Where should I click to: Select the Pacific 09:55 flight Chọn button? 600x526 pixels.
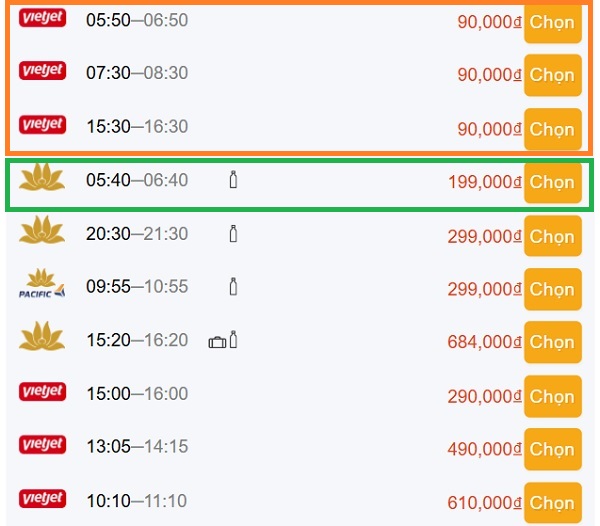point(552,290)
